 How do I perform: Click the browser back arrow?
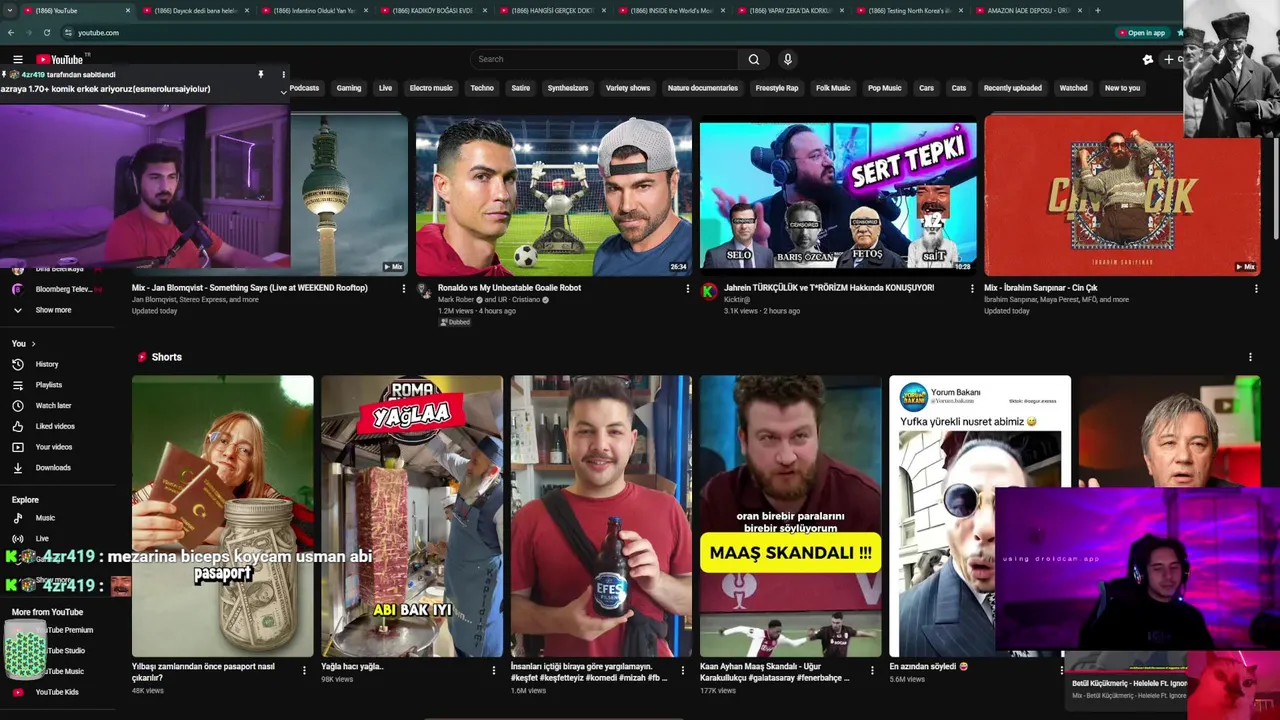click(x=12, y=32)
